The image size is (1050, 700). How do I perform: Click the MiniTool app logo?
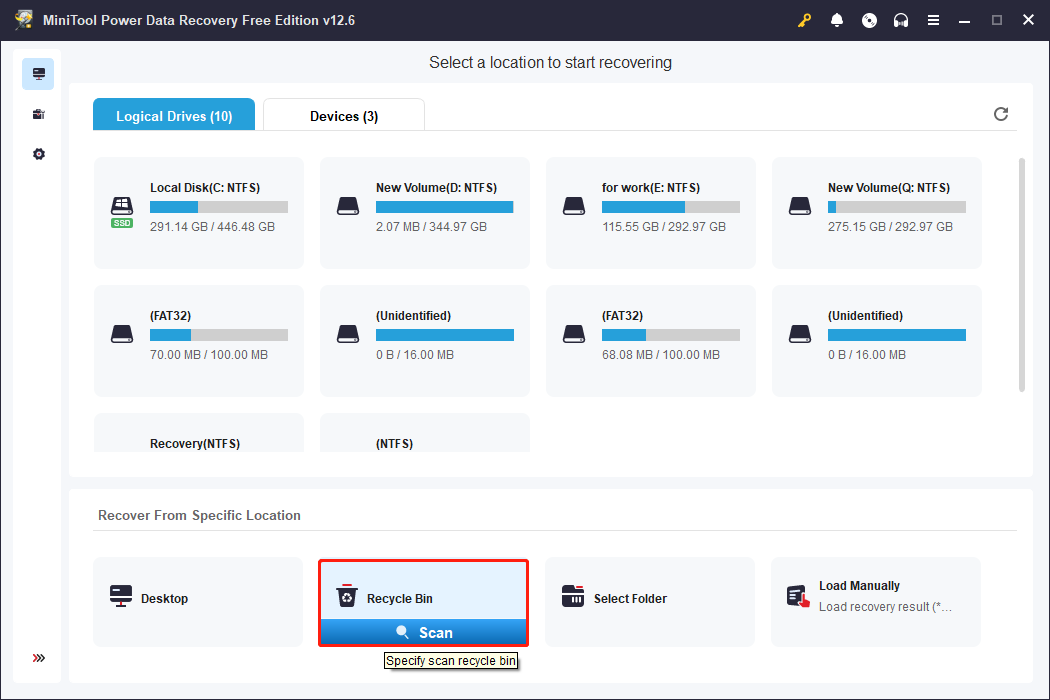click(24, 20)
